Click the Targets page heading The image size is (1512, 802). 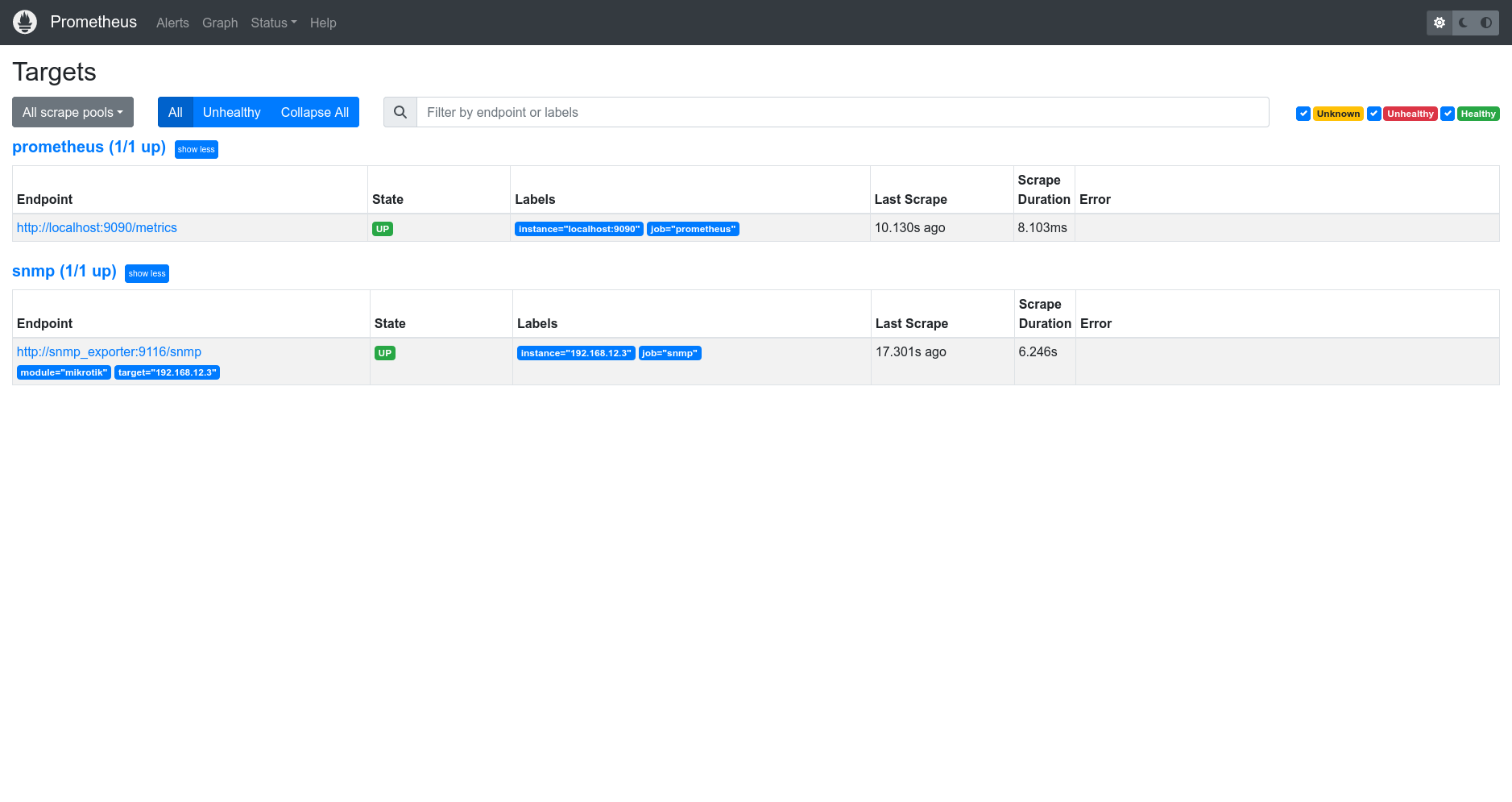[54, 72]
